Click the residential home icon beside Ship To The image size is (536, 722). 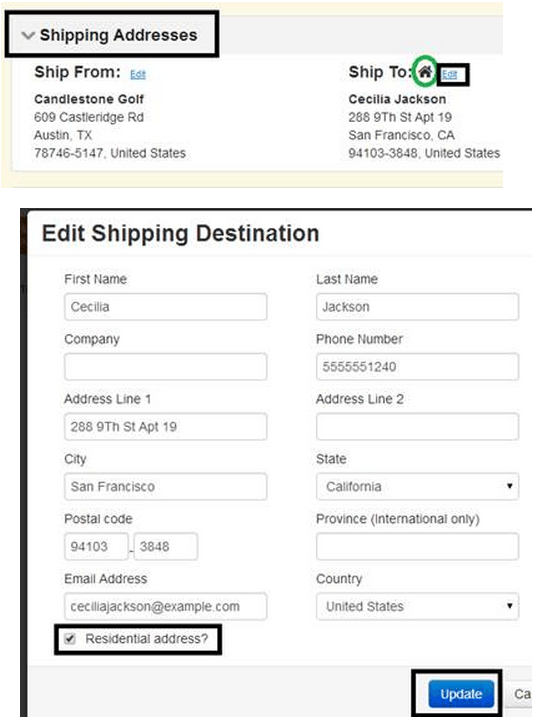point(425,72)
